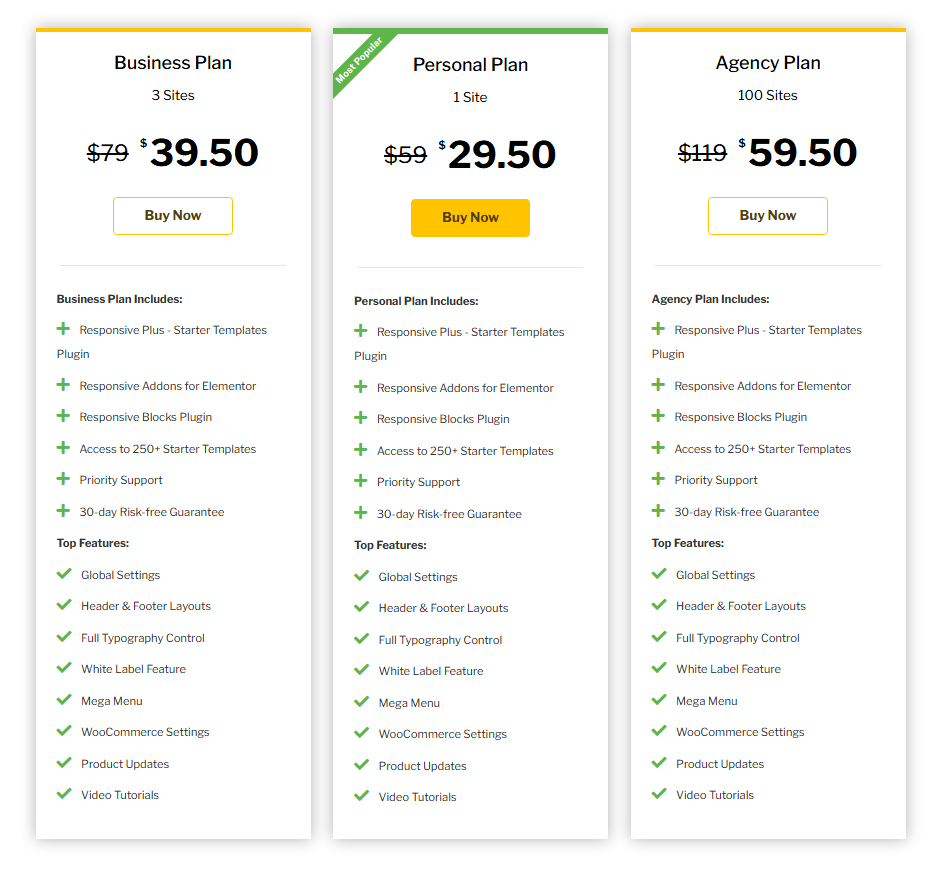
Task: Click the checkmark beside WooCommerce Settings in Personal Plan
Action: [x=361, y=733]
